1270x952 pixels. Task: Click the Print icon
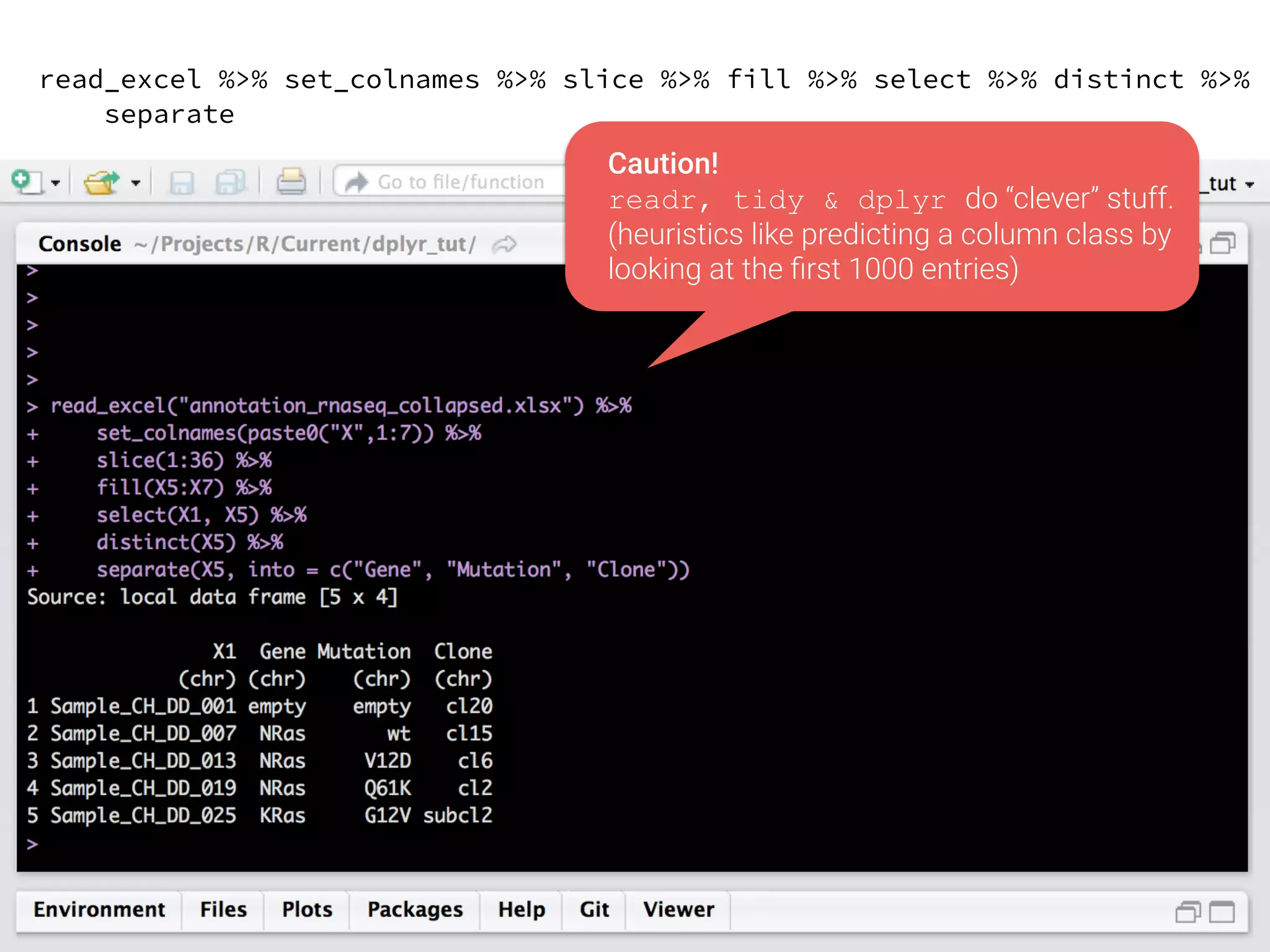(x=291, y=182)
